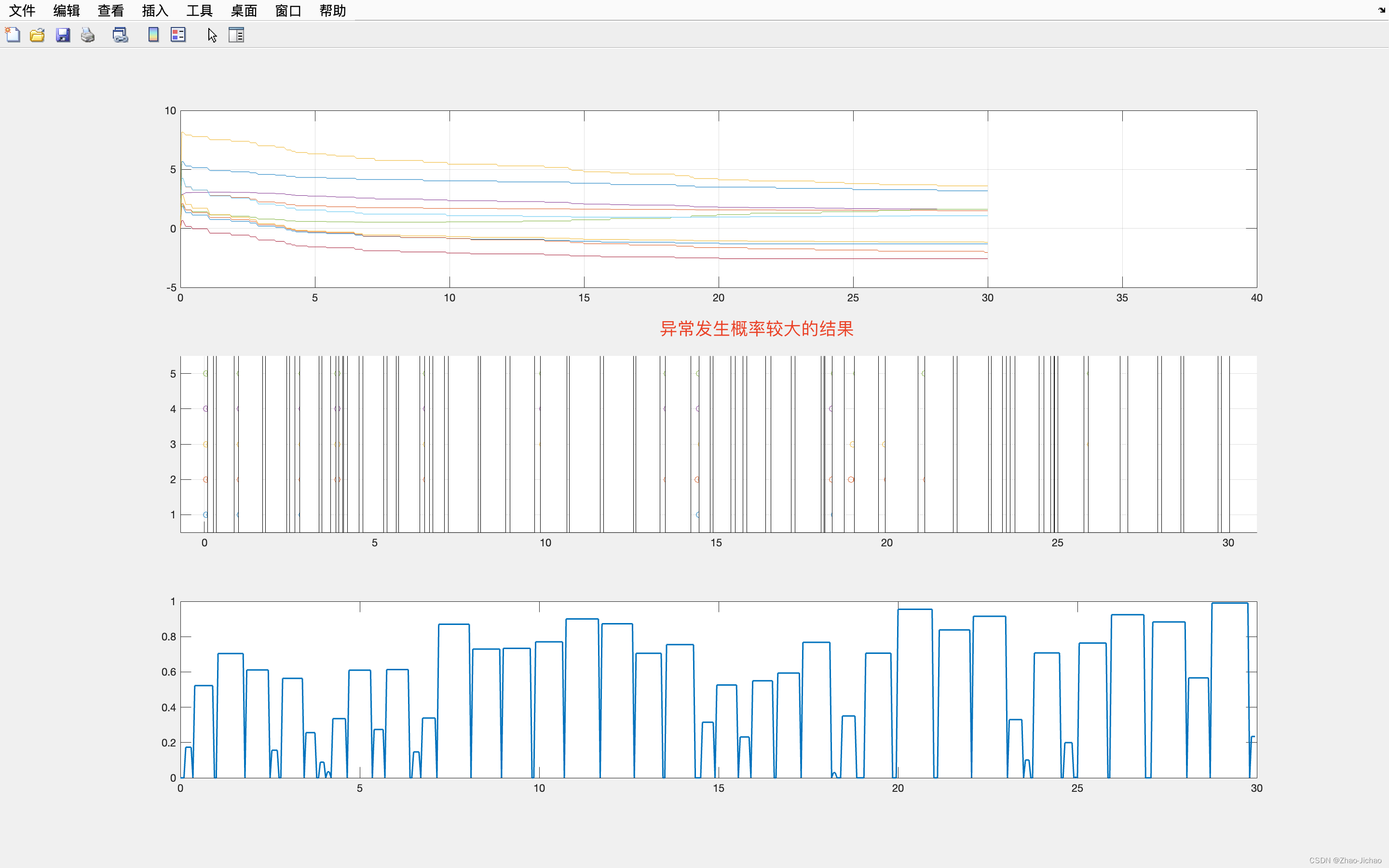Viewport: 1389px width, 868px height.
Task: Open the 桌面 menu
Action: tap(244, 10)
